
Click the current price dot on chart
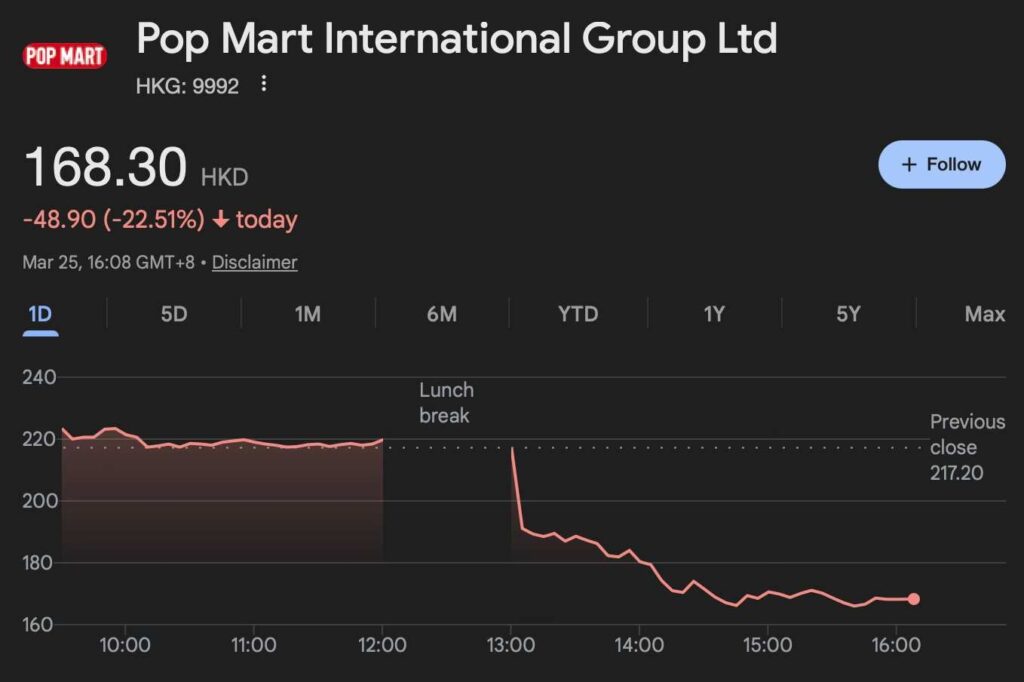pos(913,599)
